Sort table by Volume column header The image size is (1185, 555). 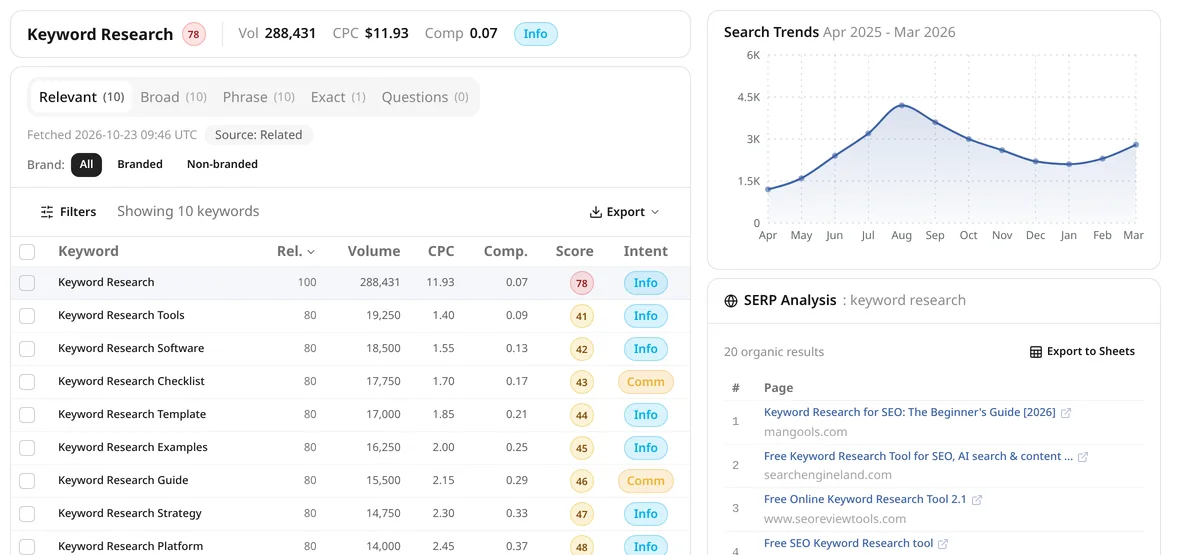point(373,252)
